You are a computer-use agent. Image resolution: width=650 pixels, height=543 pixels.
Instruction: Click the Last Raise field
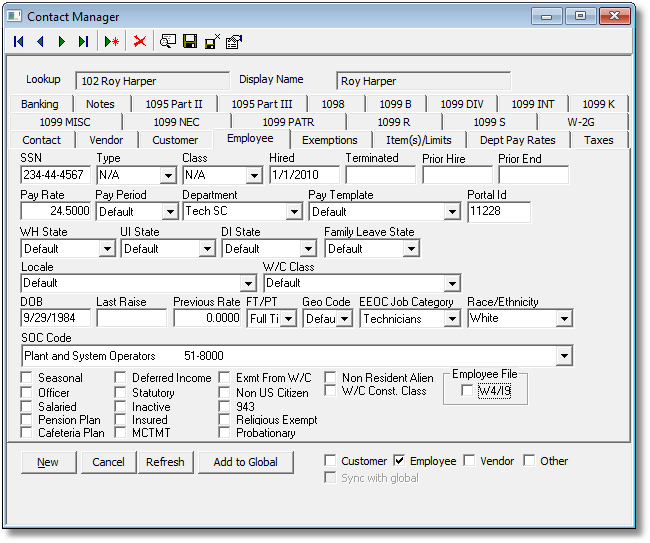click(x=131, y=318)
